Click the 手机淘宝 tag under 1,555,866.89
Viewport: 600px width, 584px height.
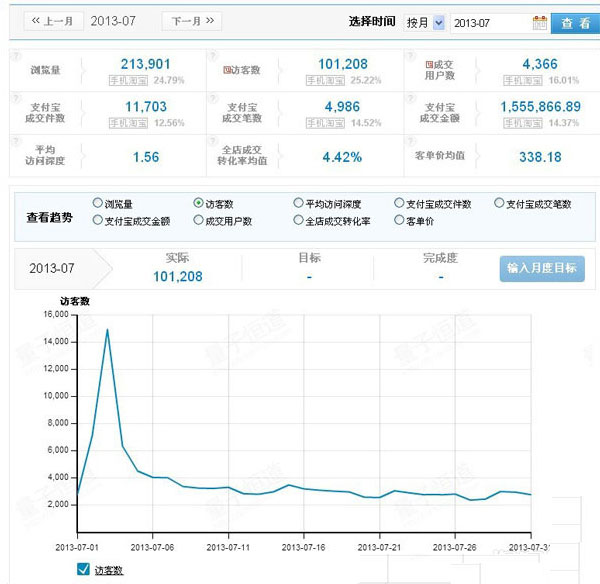tap(523, 123)
